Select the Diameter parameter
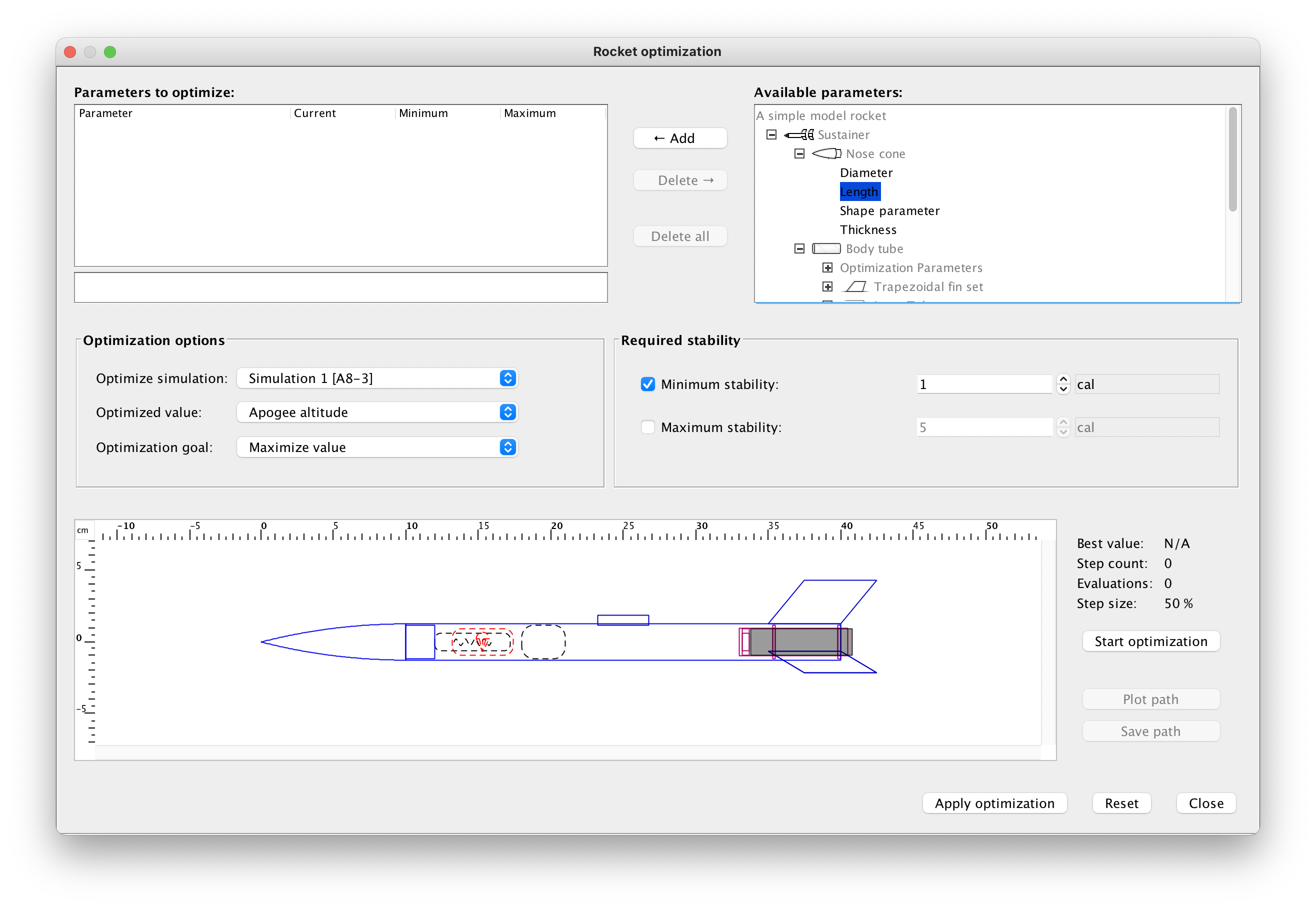Viewport: 1316px width, 909px height. 866,172
